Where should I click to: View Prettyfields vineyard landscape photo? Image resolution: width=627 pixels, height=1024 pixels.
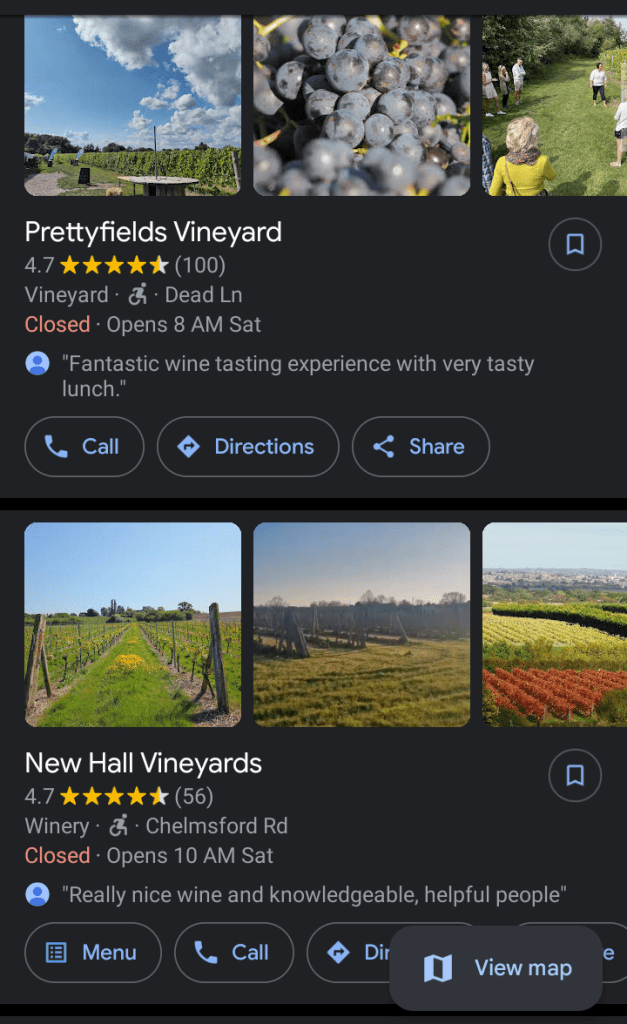[132, 105]
